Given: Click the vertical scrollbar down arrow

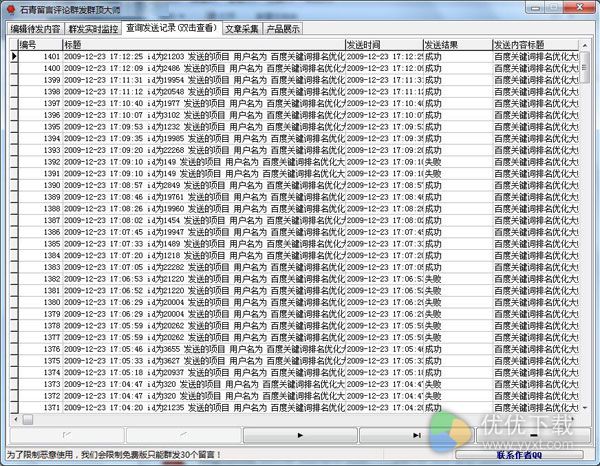Looking at the screenshot, I should pyautogui.click(x=585, y=407).
